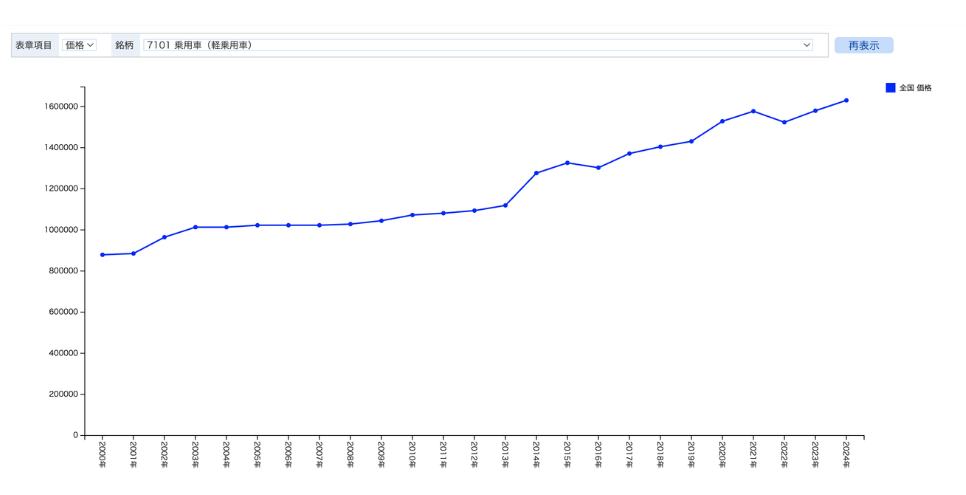
Task: Expand the 銘柄 7101 乗用車 dropdown
Action: click(477, 45)
